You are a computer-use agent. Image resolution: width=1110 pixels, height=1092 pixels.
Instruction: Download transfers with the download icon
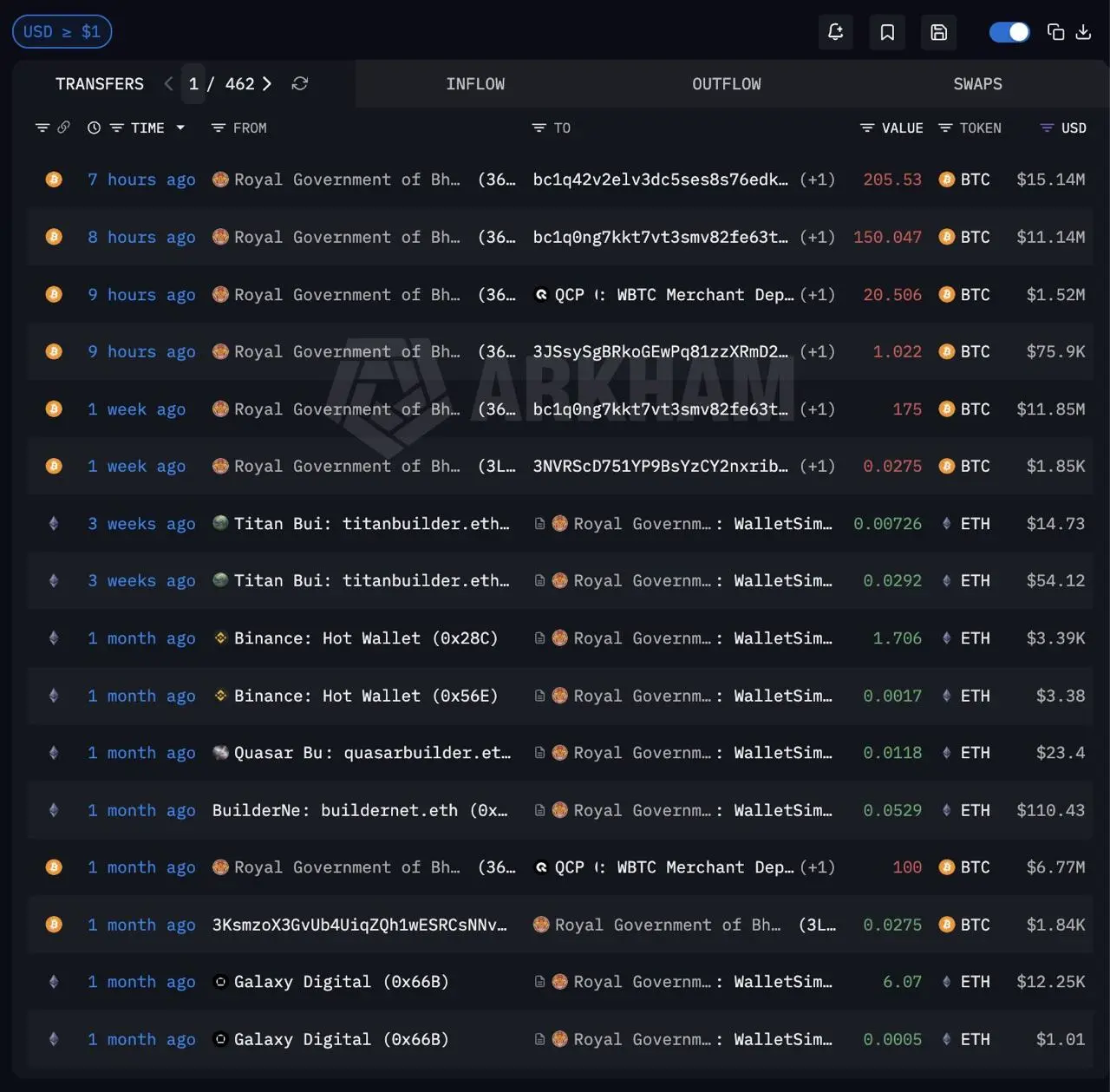click(1083, 32)
